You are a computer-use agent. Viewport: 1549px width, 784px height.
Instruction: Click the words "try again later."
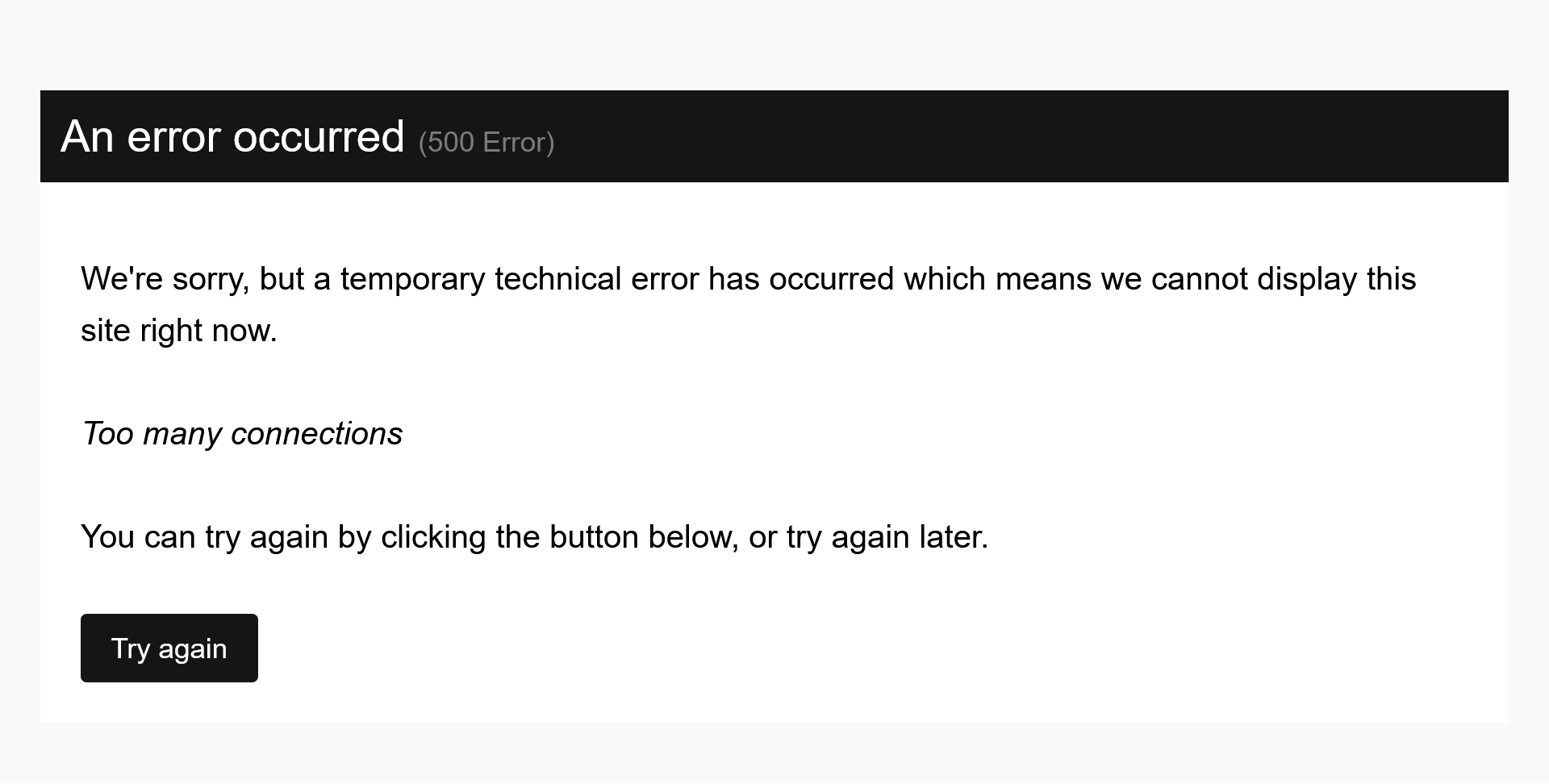tap(887, 537)
